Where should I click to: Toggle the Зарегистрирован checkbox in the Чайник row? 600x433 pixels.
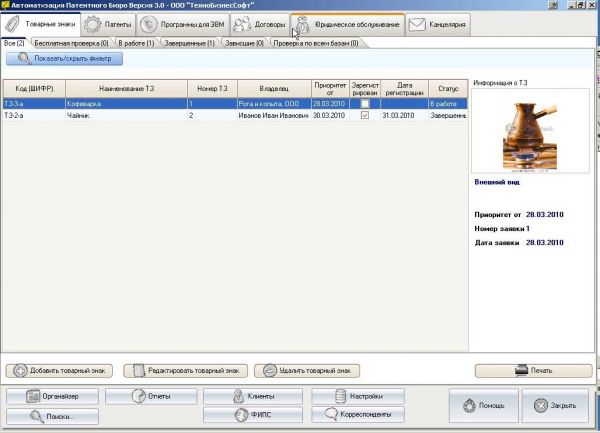(365, 115)
